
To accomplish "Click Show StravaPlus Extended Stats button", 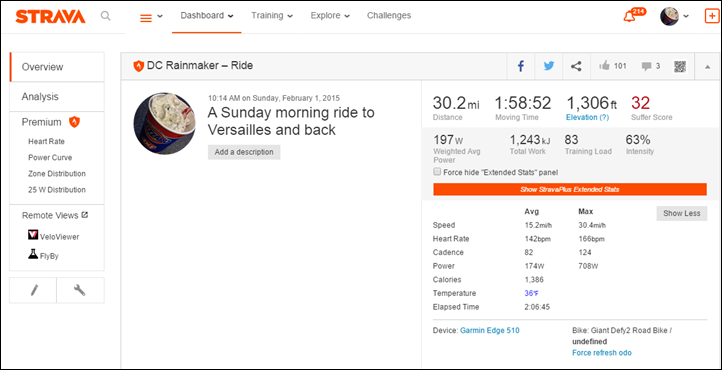I will pyautogui.click(x=570, y=189).
